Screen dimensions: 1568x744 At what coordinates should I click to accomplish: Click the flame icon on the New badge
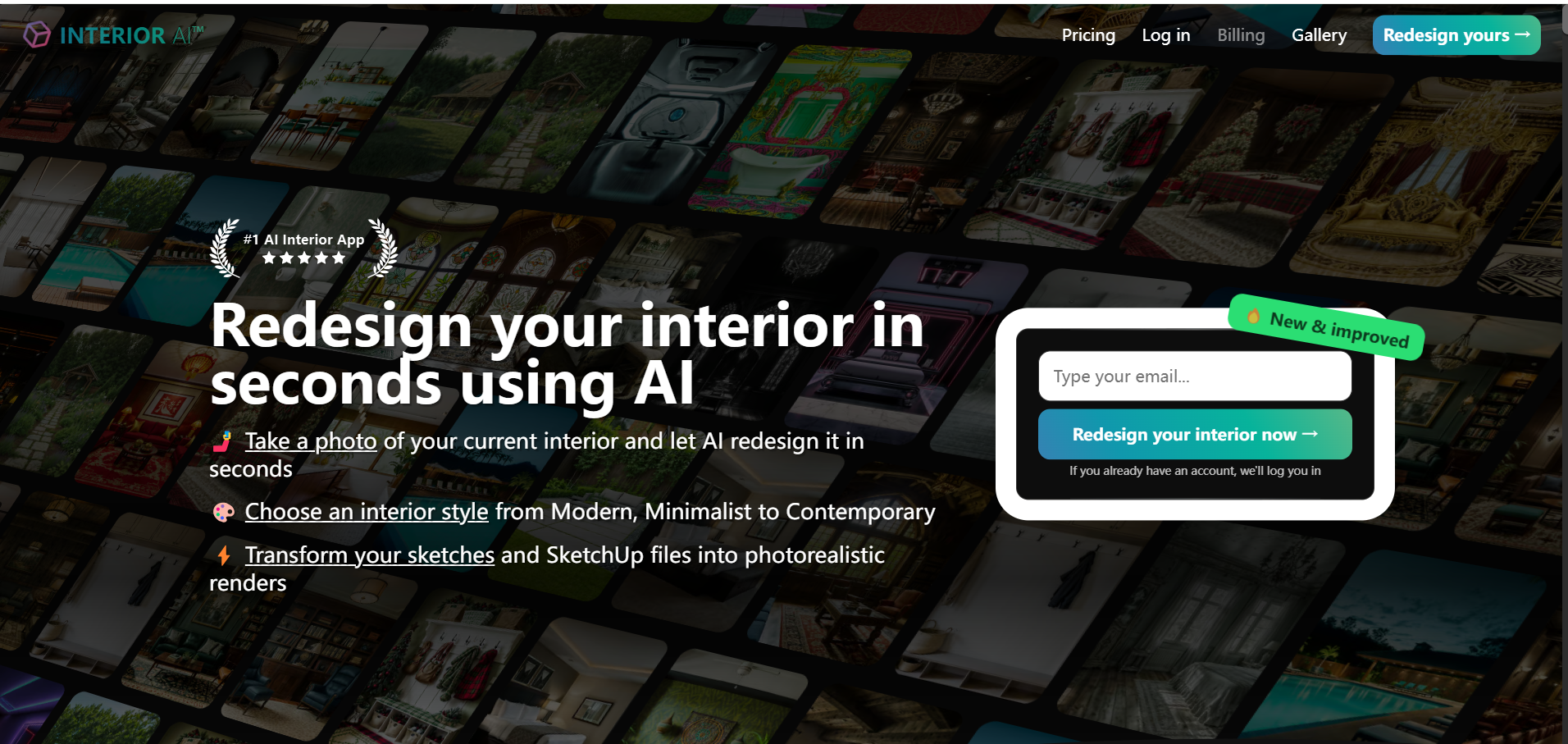pos(1253,316)
